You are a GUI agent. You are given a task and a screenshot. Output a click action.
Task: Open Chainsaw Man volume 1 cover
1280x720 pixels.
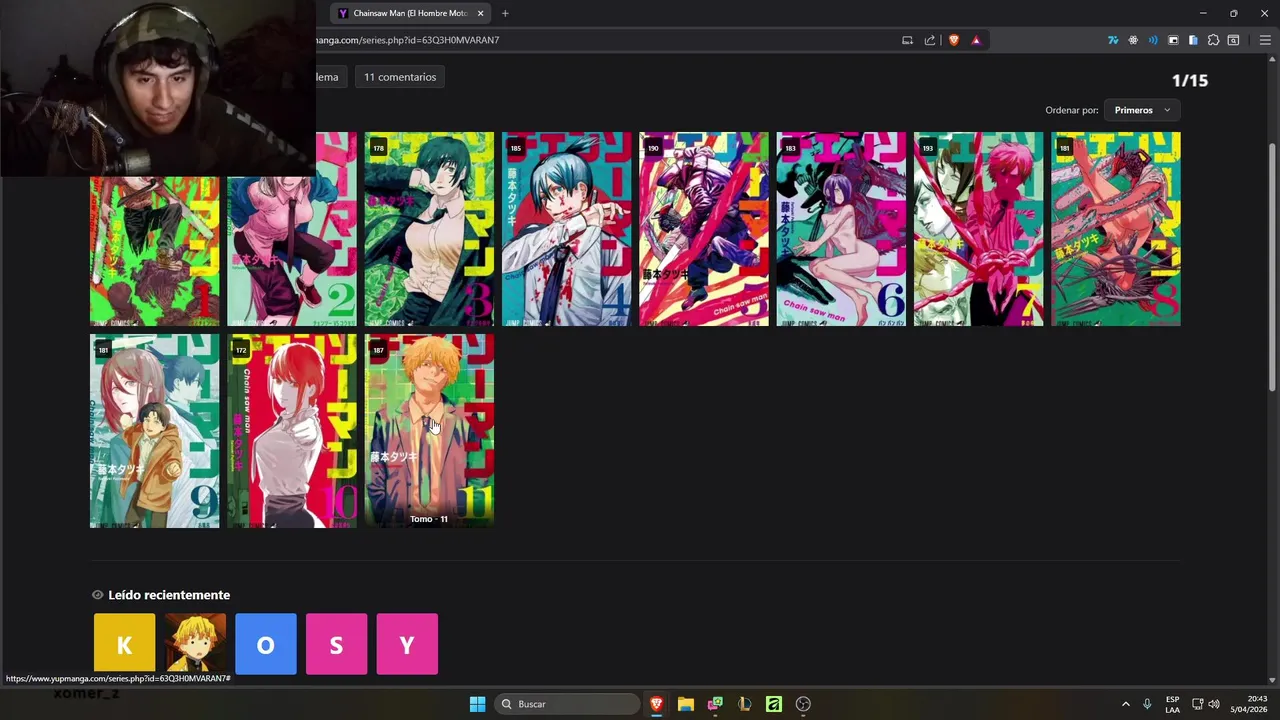pos(155,251)
